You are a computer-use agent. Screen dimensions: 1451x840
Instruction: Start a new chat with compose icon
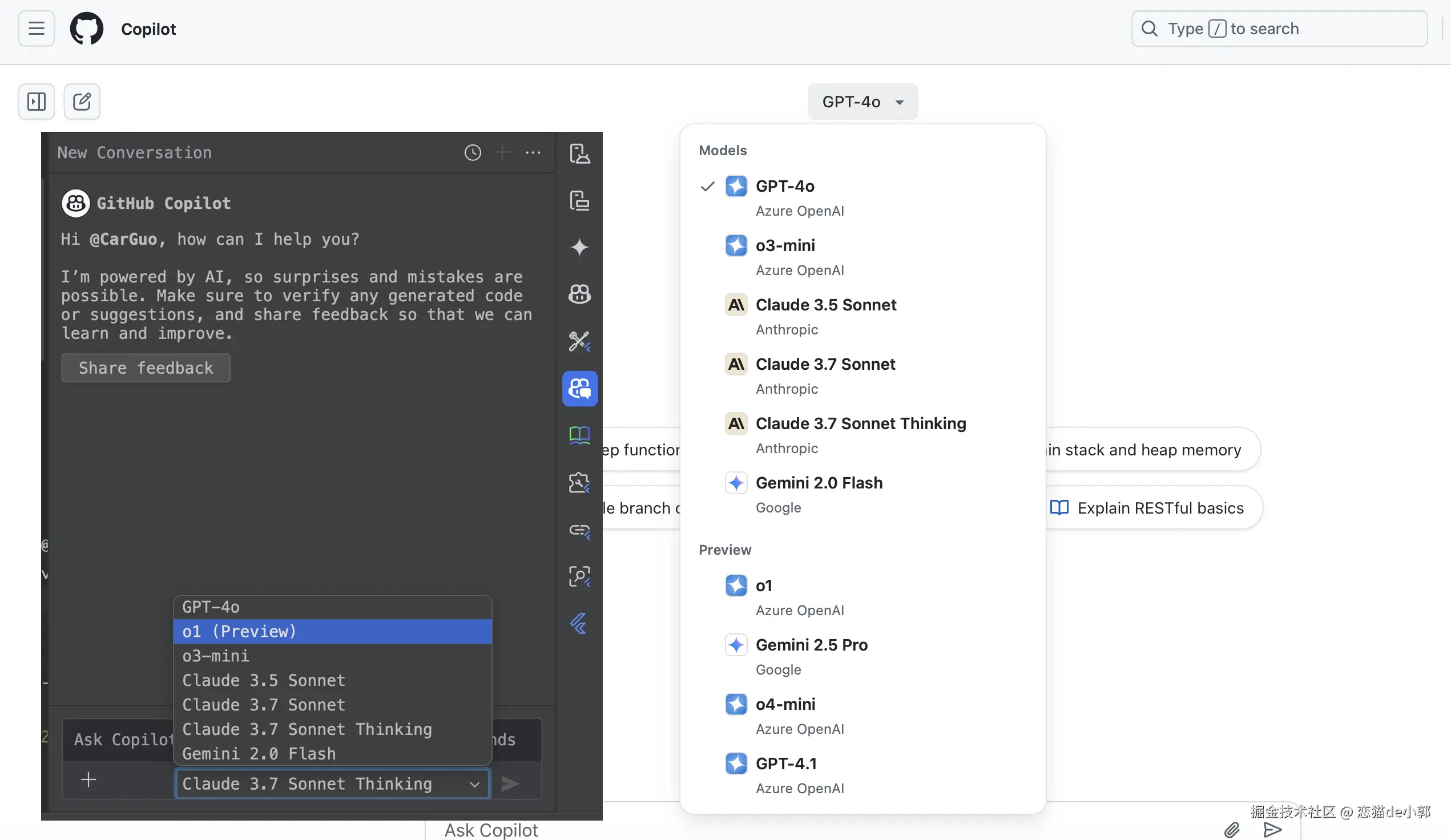82,102
